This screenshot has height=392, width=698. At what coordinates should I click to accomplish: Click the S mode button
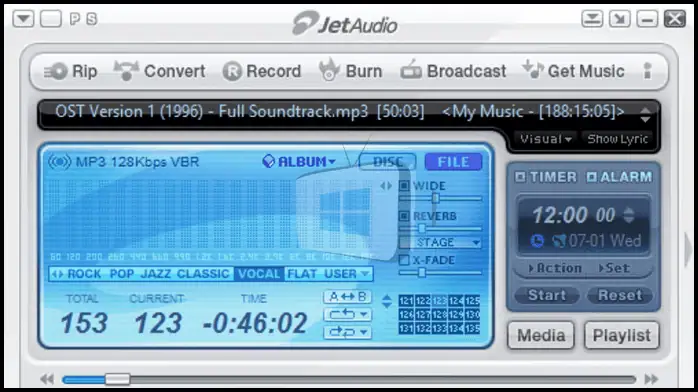(x=92, y=19)
